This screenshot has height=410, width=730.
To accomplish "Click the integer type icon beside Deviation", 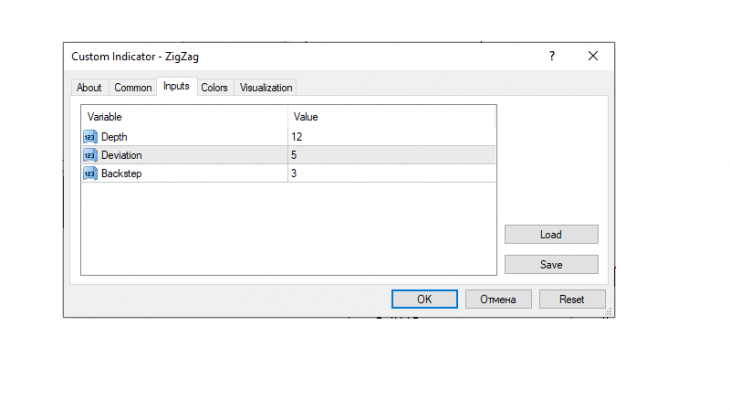I will (x=90, y=155).
